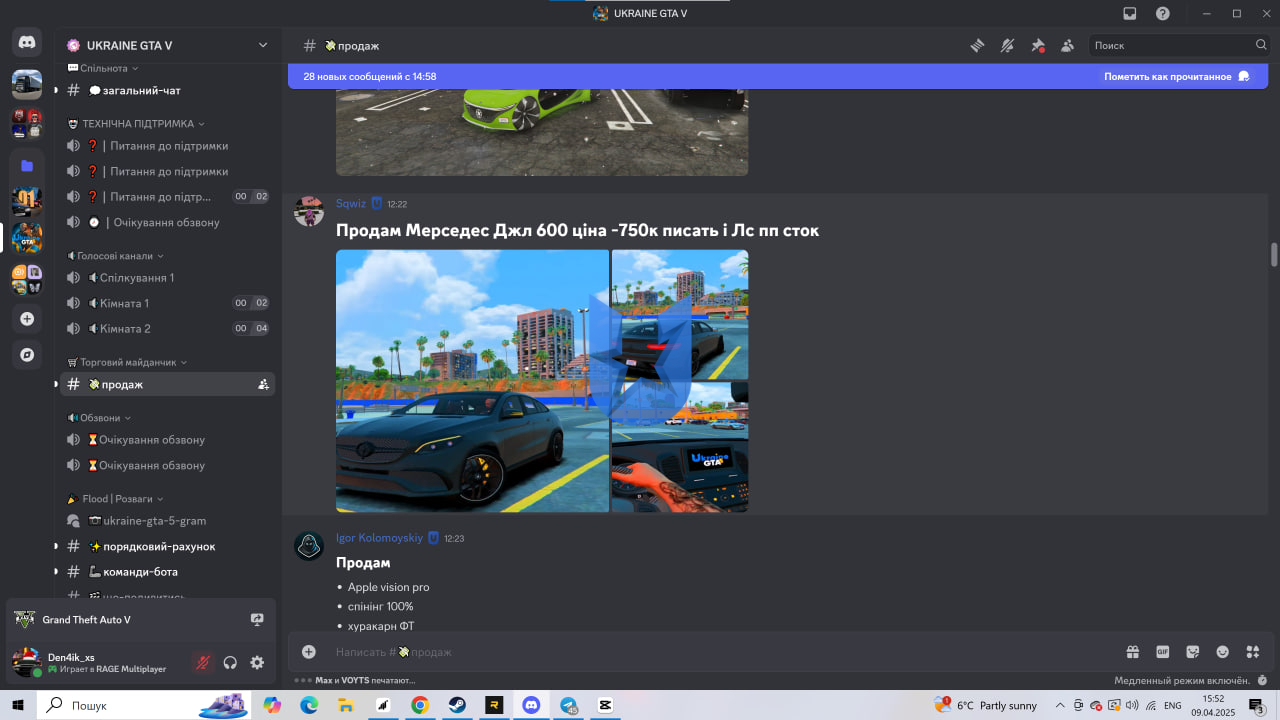Join the Кімната 2 voice channel
Image resolution: width=1280 pixels, height=720 pixels.
pos(165,328)
